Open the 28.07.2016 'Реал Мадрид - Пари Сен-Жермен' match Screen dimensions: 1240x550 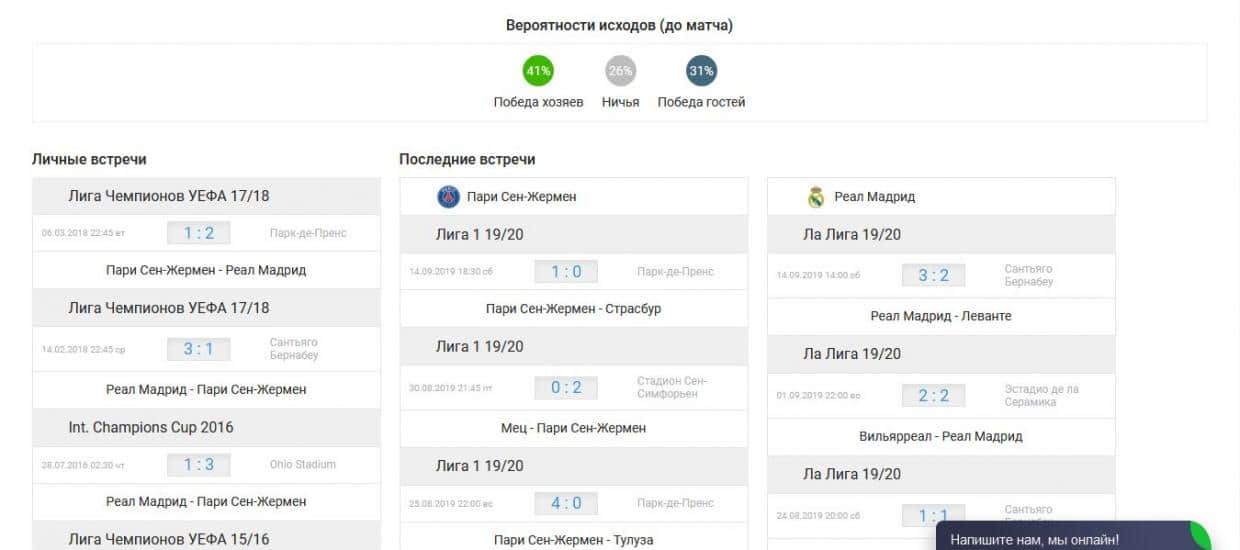point(206,501)
